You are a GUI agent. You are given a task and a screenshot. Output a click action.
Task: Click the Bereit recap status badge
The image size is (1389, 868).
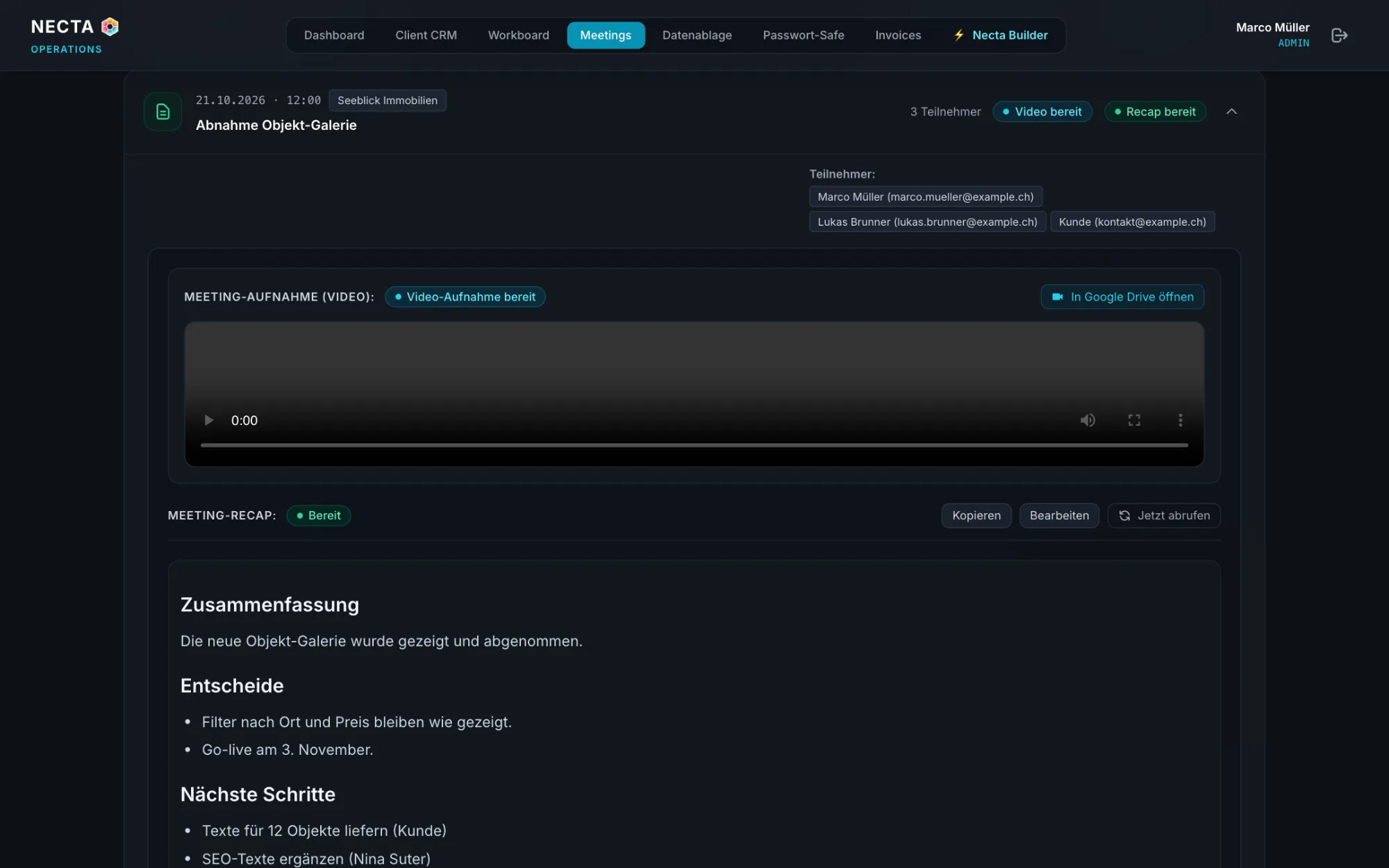pyautogui.click(x=319, y=516)
